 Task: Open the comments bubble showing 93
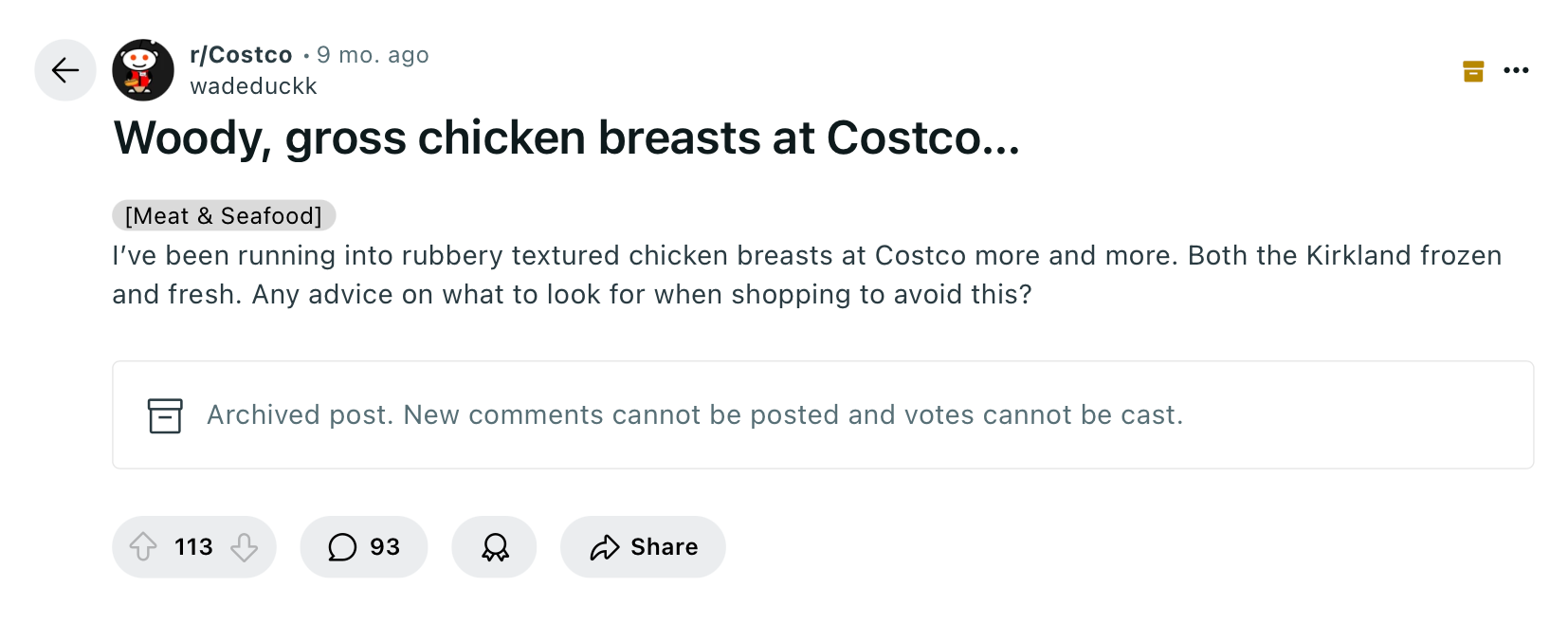pos(364,547)
